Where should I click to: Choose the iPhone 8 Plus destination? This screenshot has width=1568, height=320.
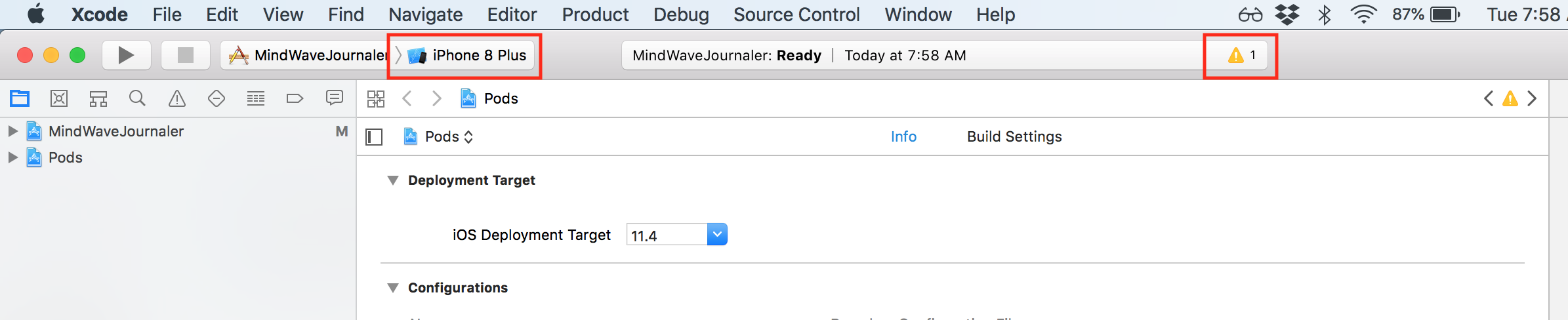[x=467, y=55]
